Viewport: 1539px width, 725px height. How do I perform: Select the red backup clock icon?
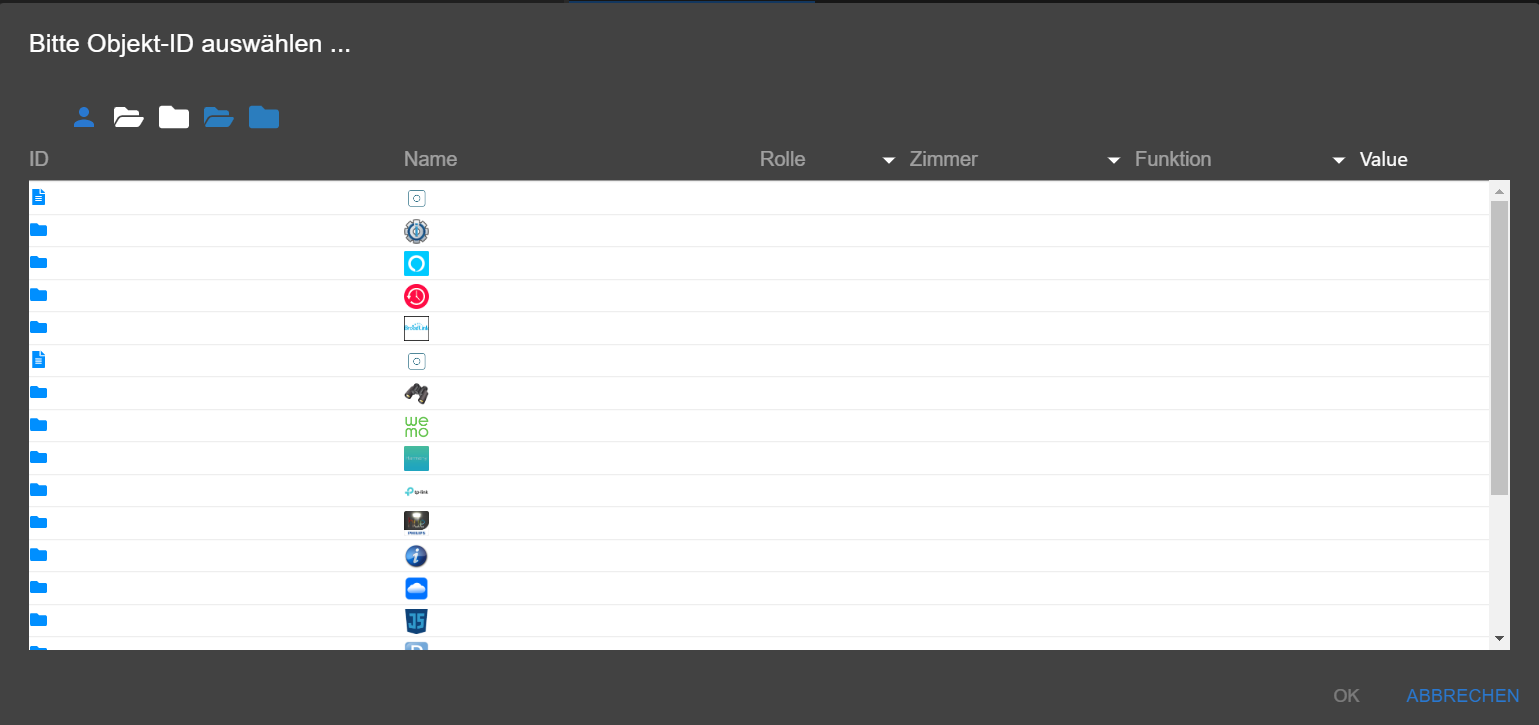(x=416, y=296)
